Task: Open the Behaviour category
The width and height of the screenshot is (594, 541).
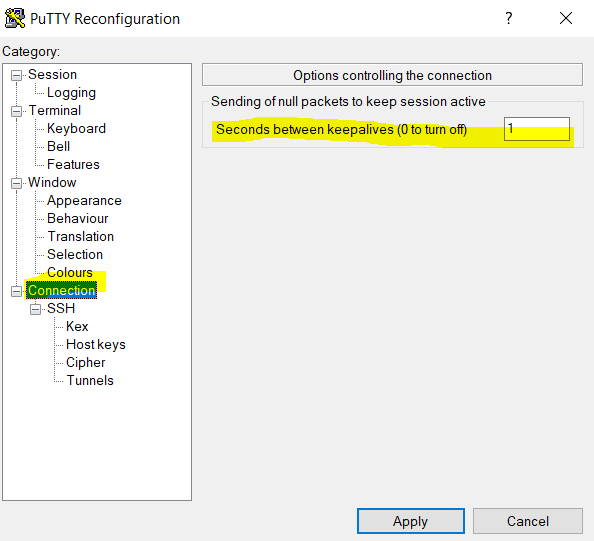Action: click(x=78, y=219)
